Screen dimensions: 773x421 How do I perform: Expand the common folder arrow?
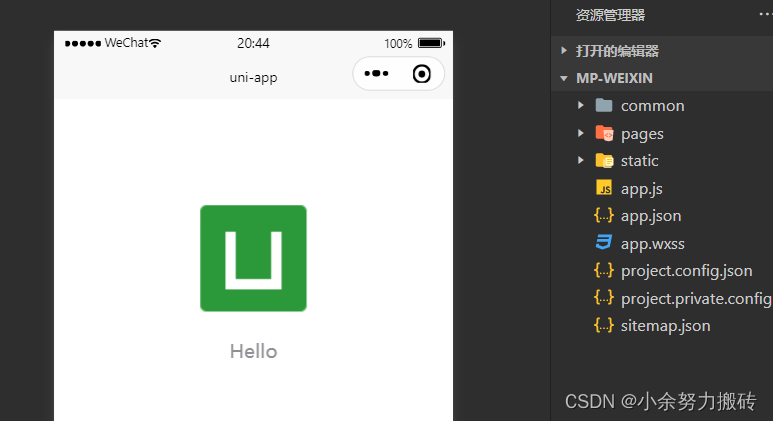coord(581,105)
